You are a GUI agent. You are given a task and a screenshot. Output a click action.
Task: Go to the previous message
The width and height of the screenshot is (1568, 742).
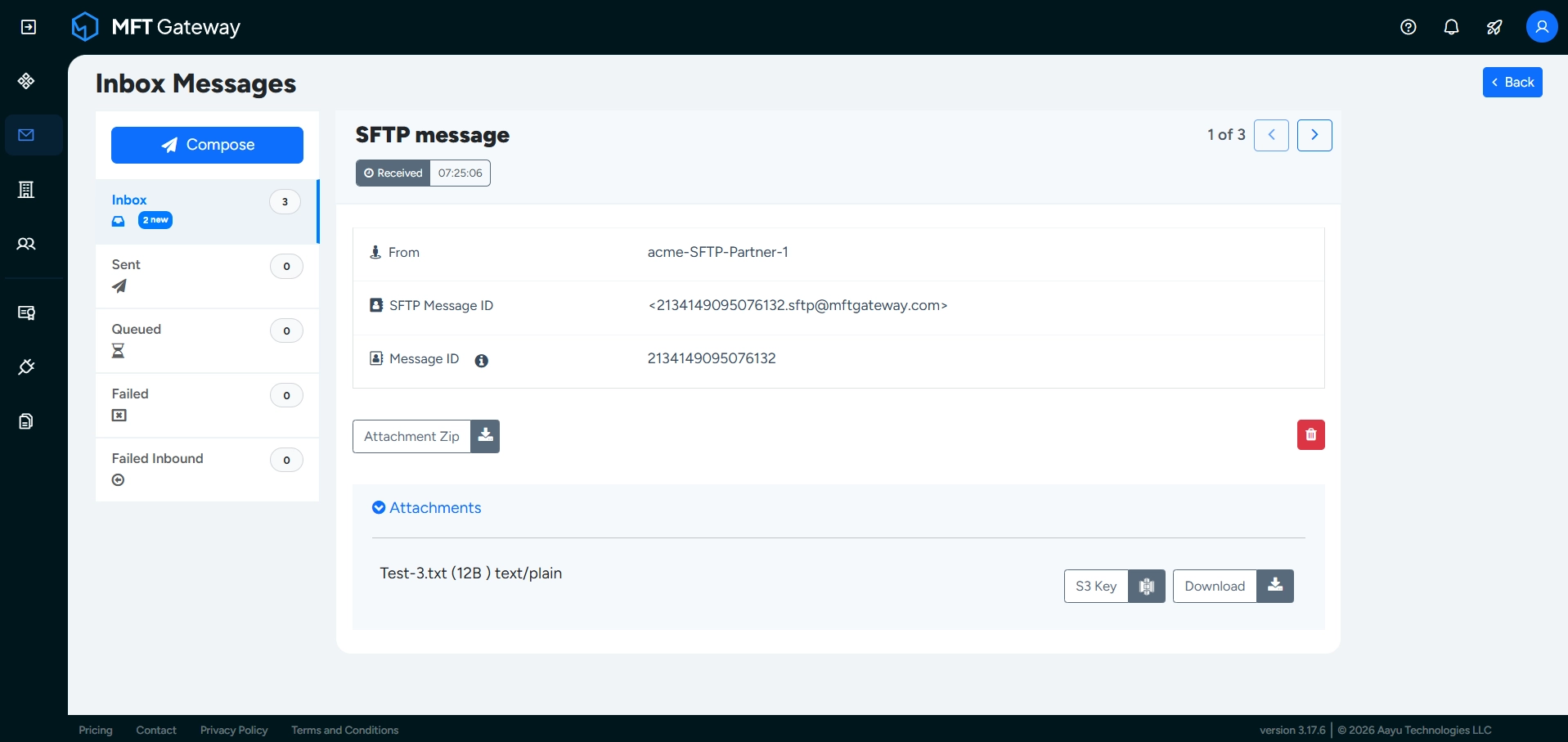(1272, 136)
